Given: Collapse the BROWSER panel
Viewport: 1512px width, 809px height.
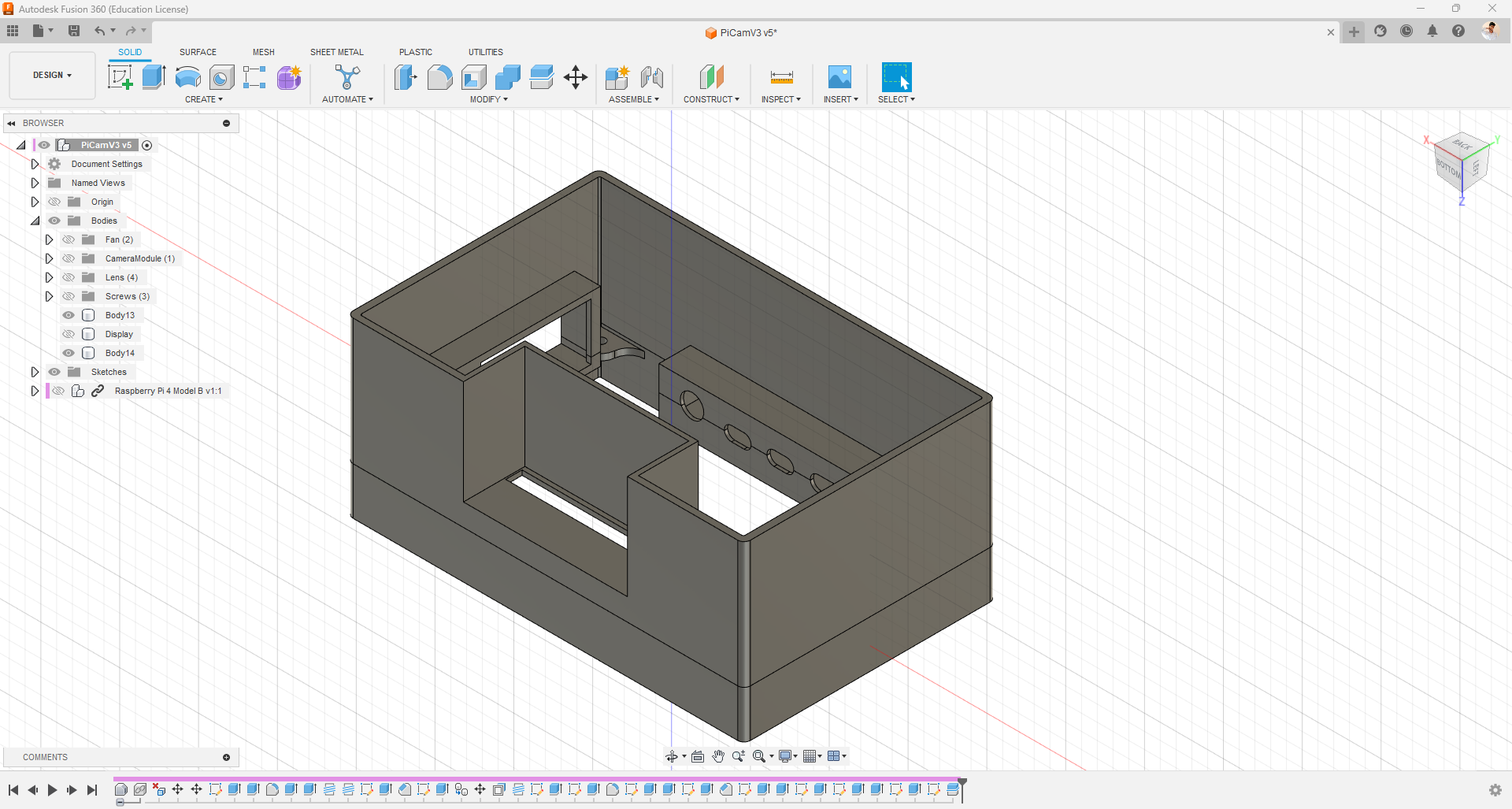Looking at the screenshot, I should (12, 123).
